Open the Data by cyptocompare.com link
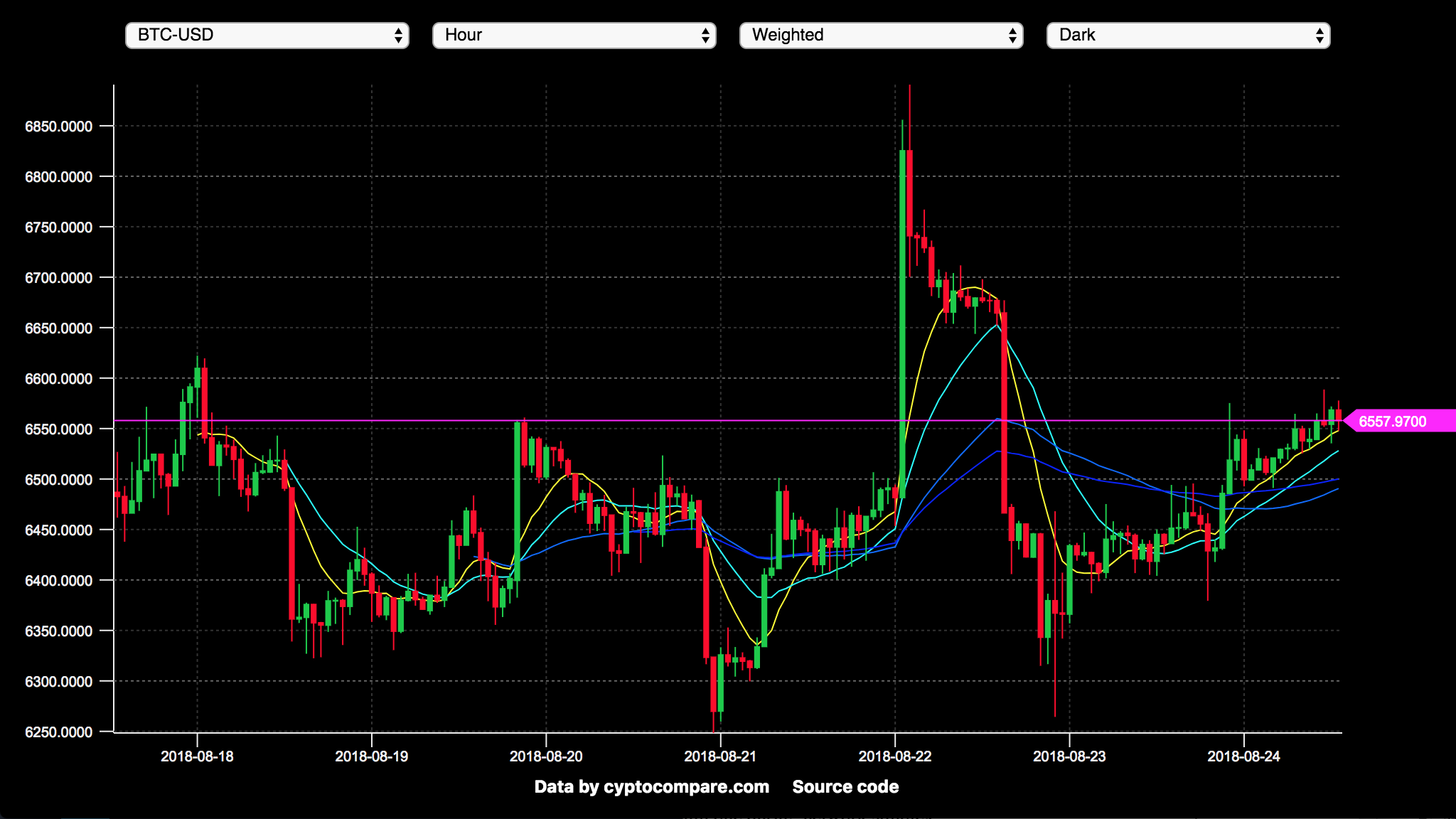1456x819 pixels. pyautogui.click(x=651, y=786)
